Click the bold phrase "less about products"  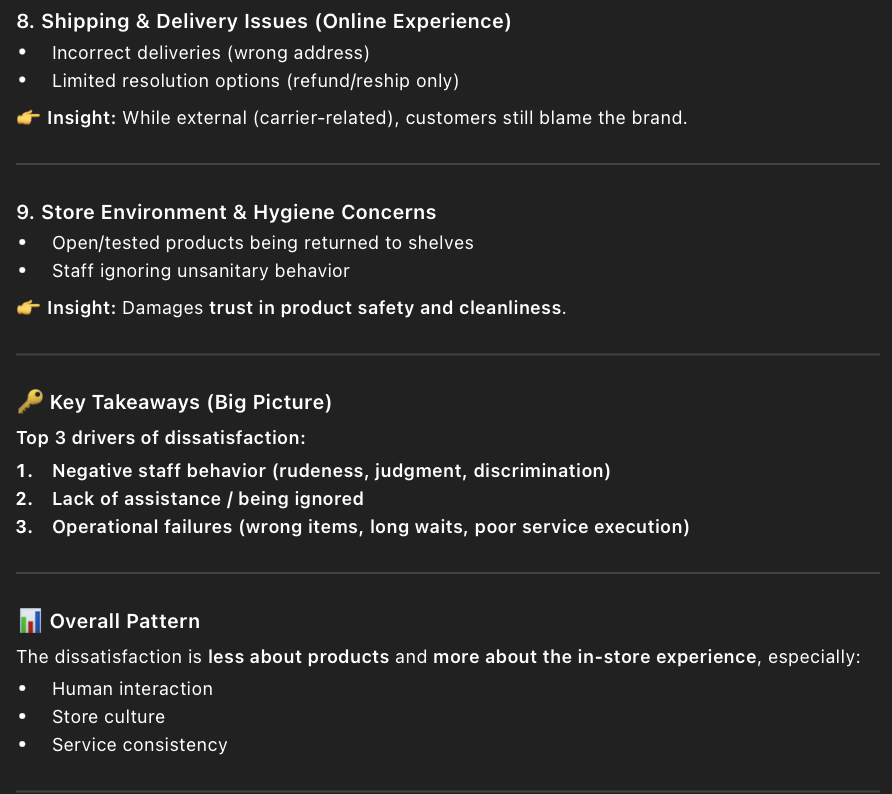[298, 657]
